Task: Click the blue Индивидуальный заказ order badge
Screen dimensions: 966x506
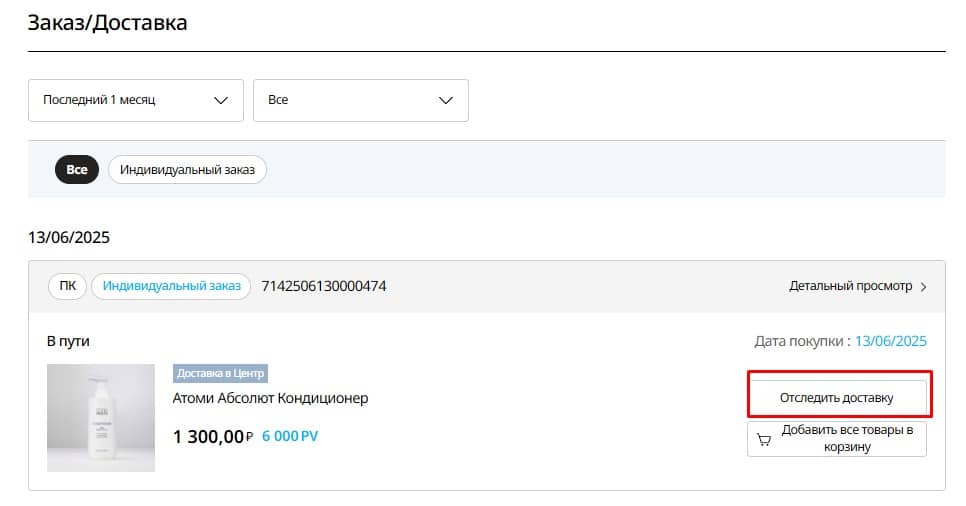Action: 171,286
